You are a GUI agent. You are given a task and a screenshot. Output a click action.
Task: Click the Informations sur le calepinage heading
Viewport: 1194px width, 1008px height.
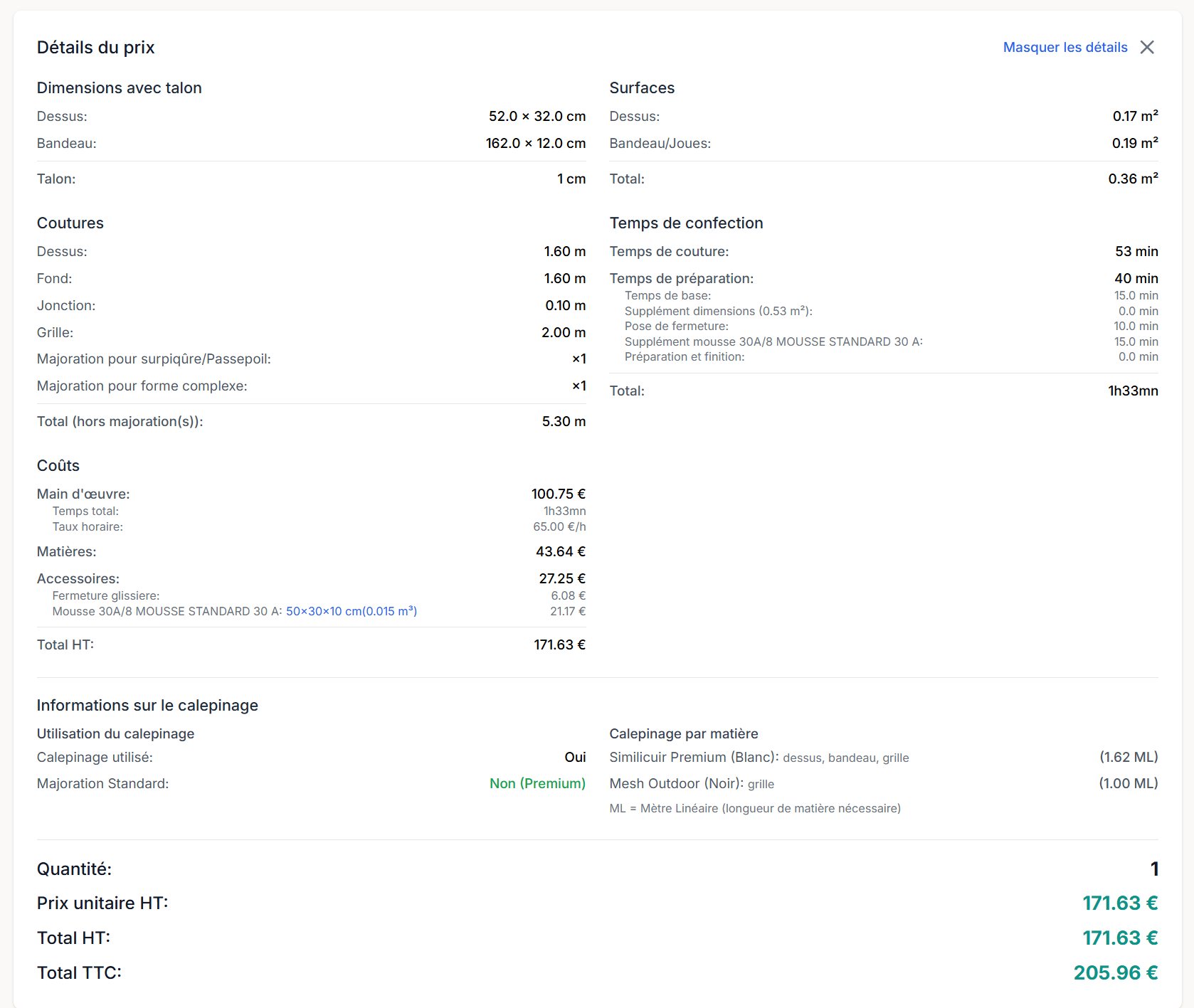147,705
